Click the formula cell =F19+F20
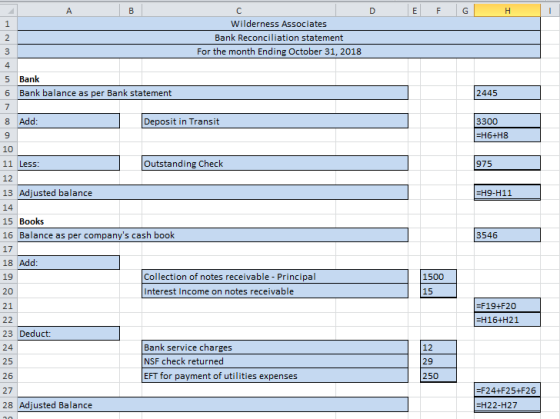Screen dimensions: 560x419 [507, 305]
